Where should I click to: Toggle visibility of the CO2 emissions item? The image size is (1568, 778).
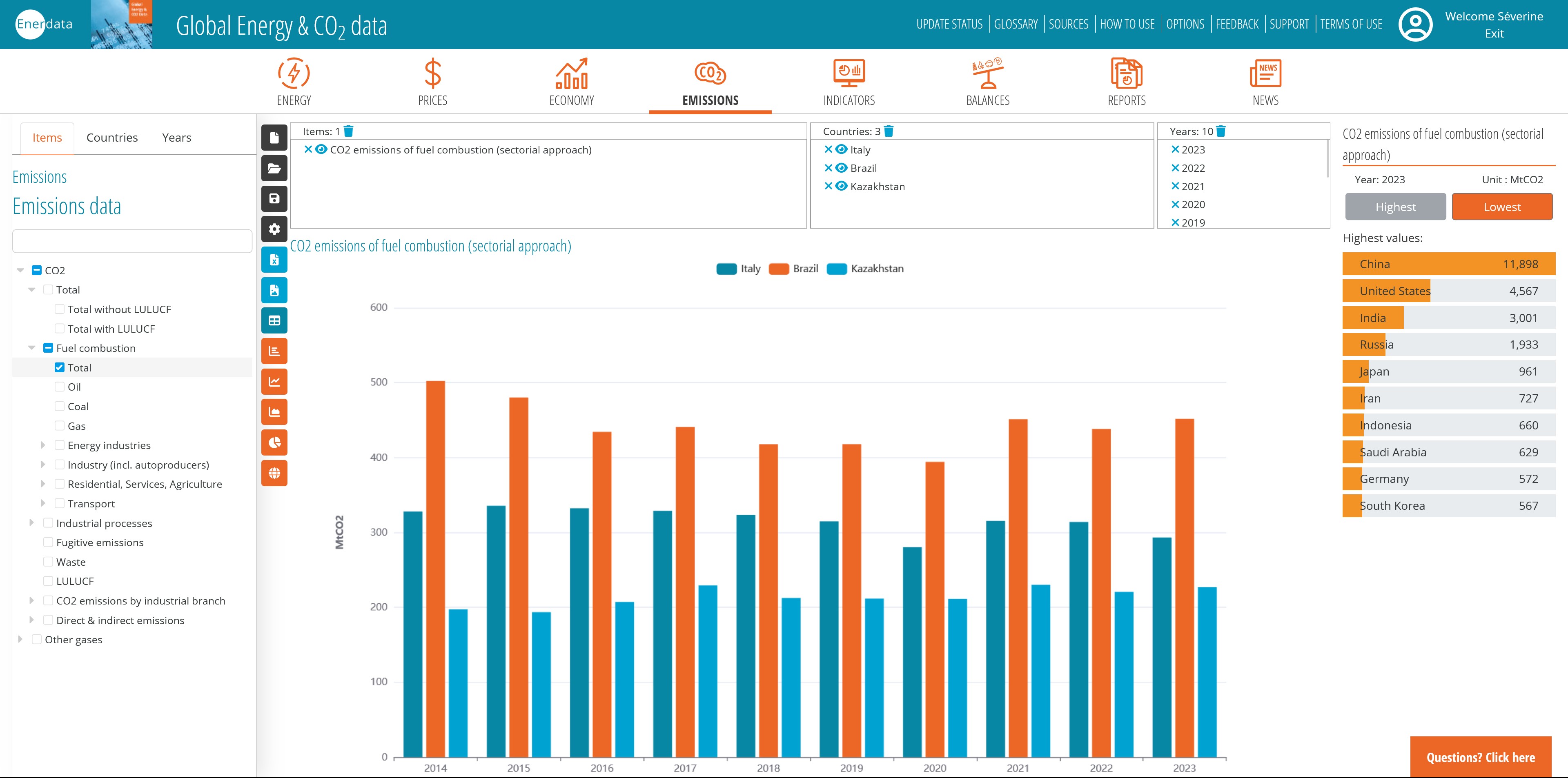(x=321, y=150)
